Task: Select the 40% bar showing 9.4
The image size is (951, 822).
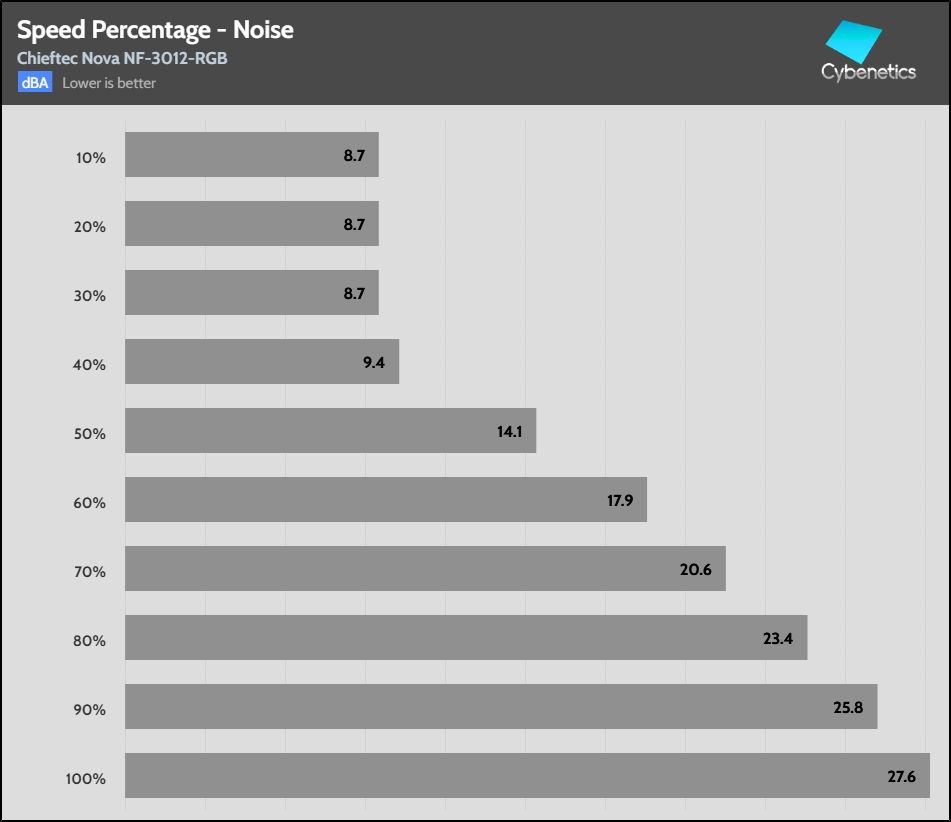Action: 261,362
